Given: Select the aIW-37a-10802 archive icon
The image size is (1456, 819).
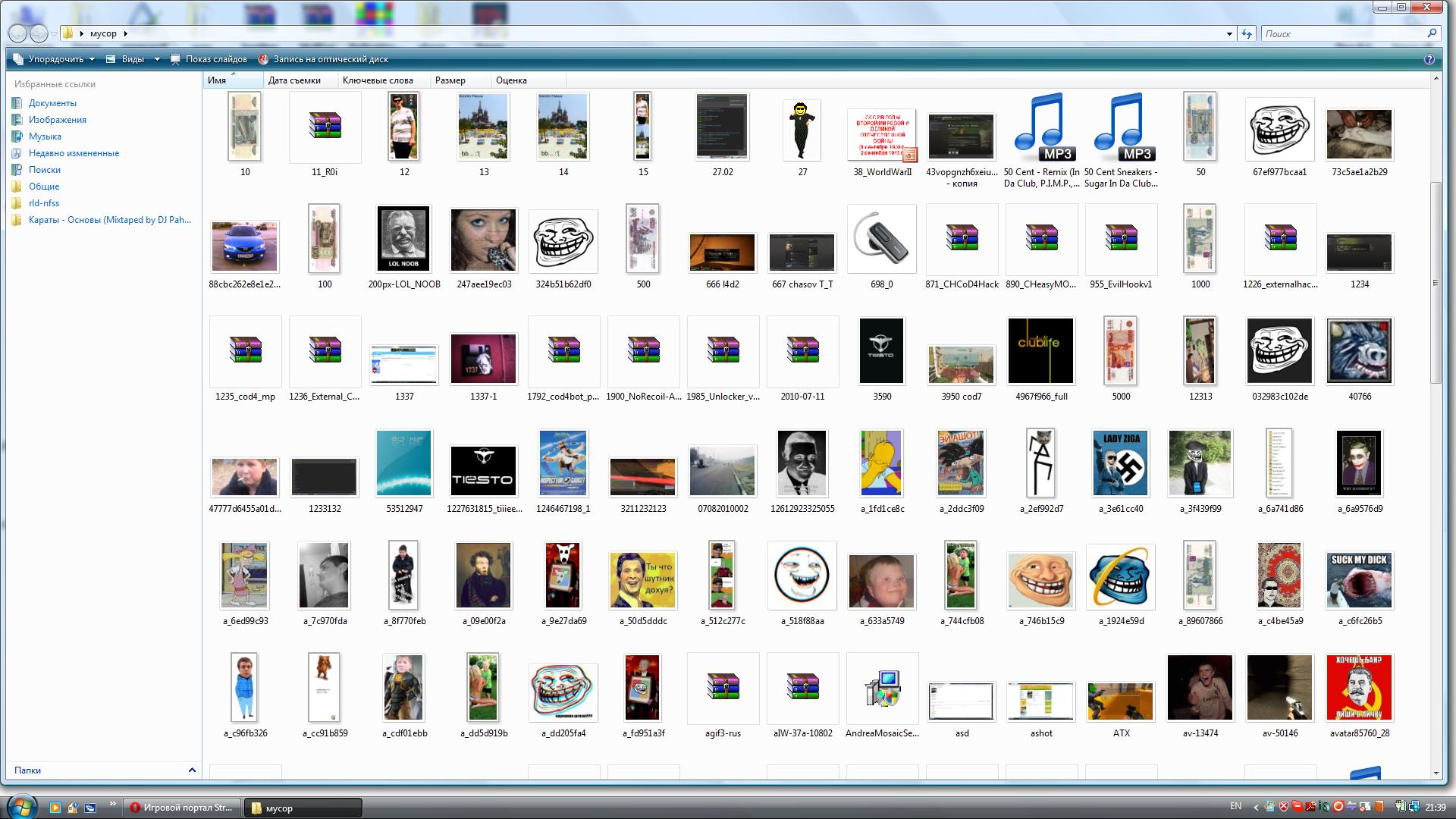Looking at the screenshot, I should click(x=802, y=687).
